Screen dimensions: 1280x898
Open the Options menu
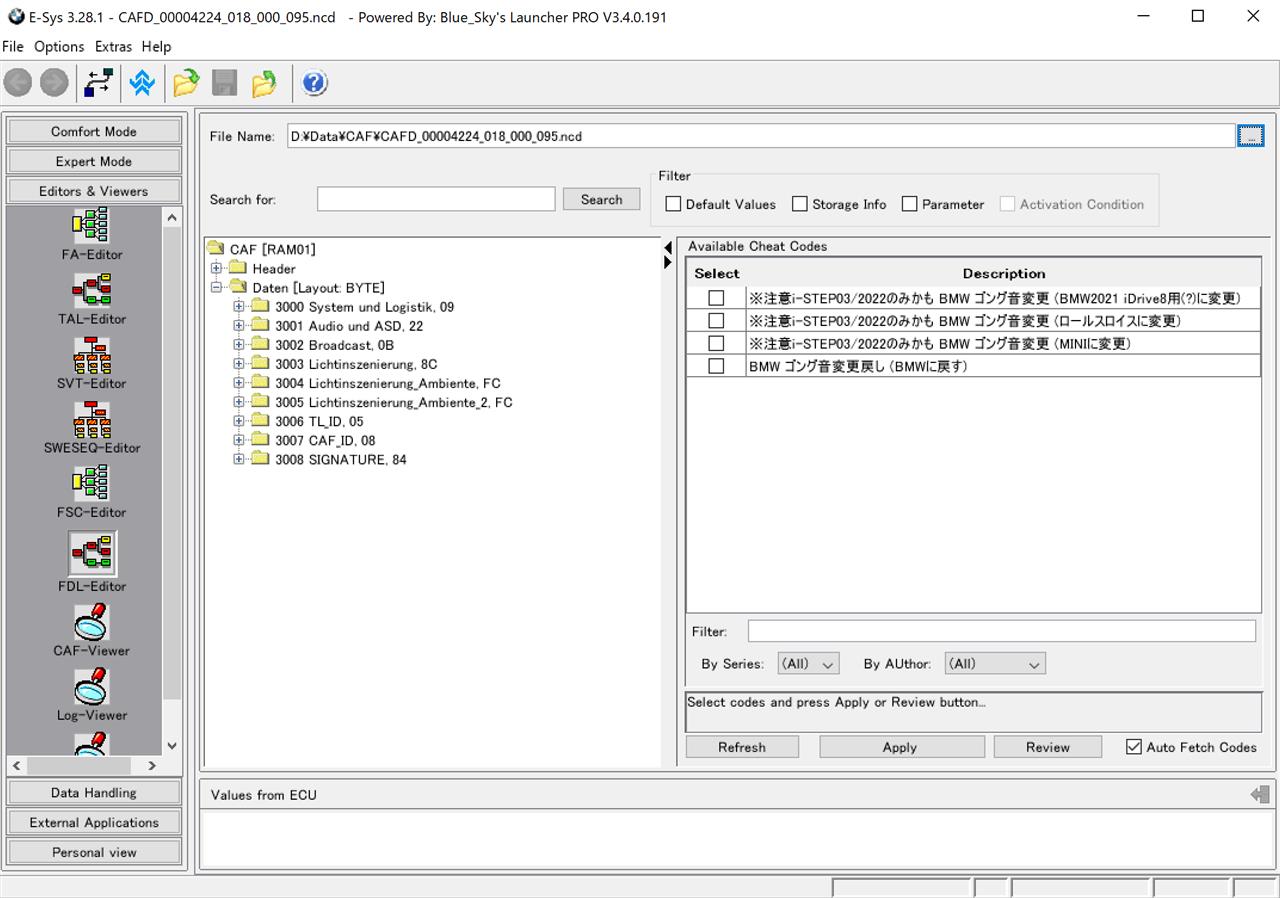[x=59, y=47]
